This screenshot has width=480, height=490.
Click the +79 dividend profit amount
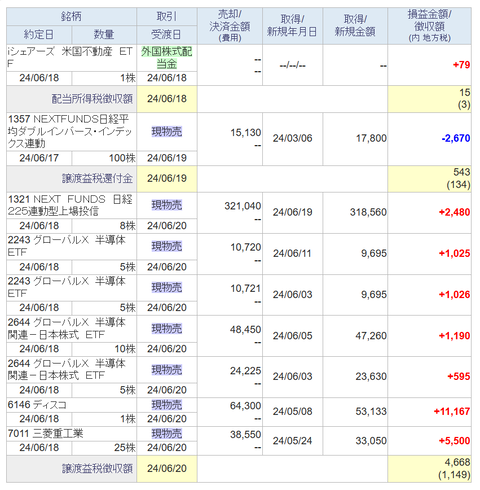[x=461, y=65]
